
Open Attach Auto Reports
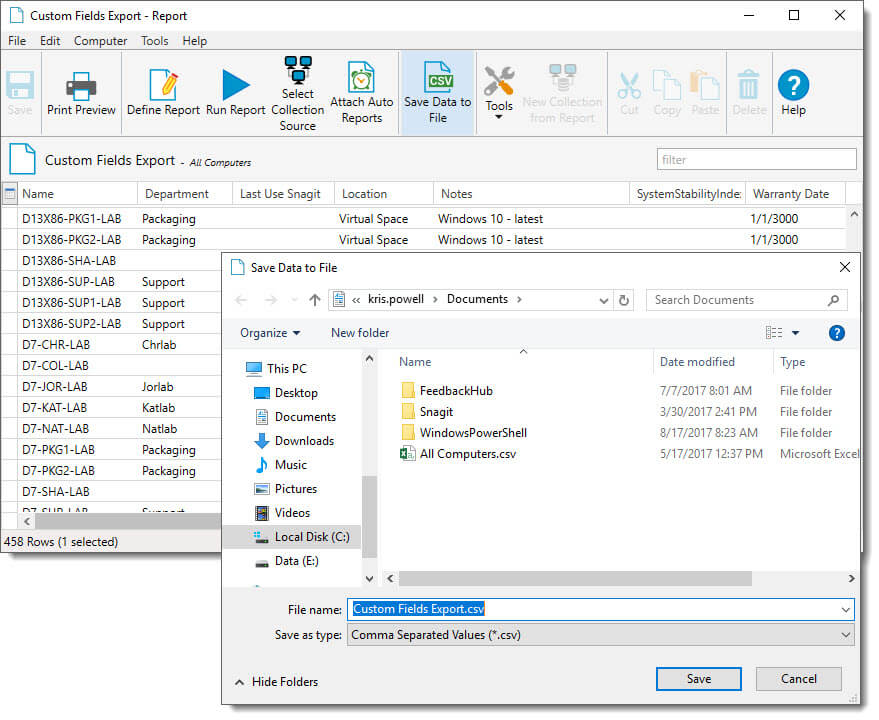point(362,93)
